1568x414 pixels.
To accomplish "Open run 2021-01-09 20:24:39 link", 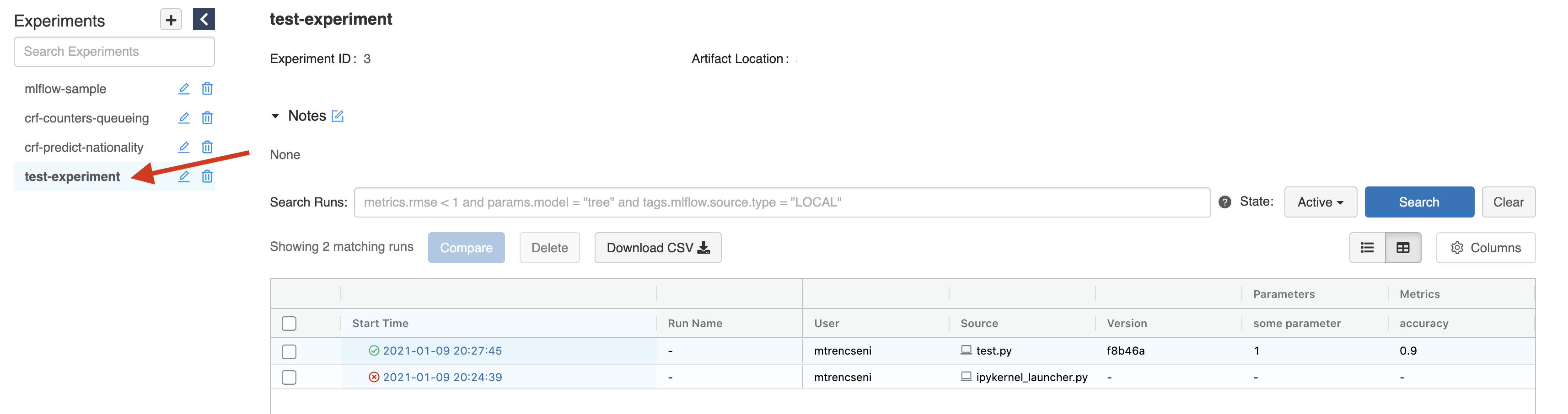I will click(442, 377).
